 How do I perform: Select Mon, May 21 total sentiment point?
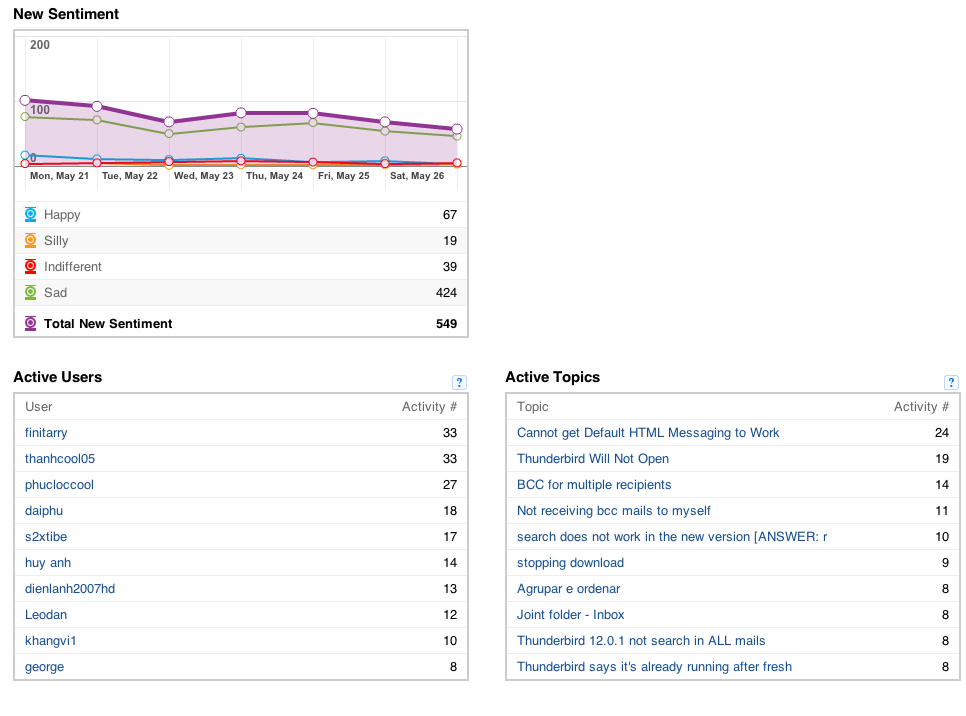[x=25, y=100]
